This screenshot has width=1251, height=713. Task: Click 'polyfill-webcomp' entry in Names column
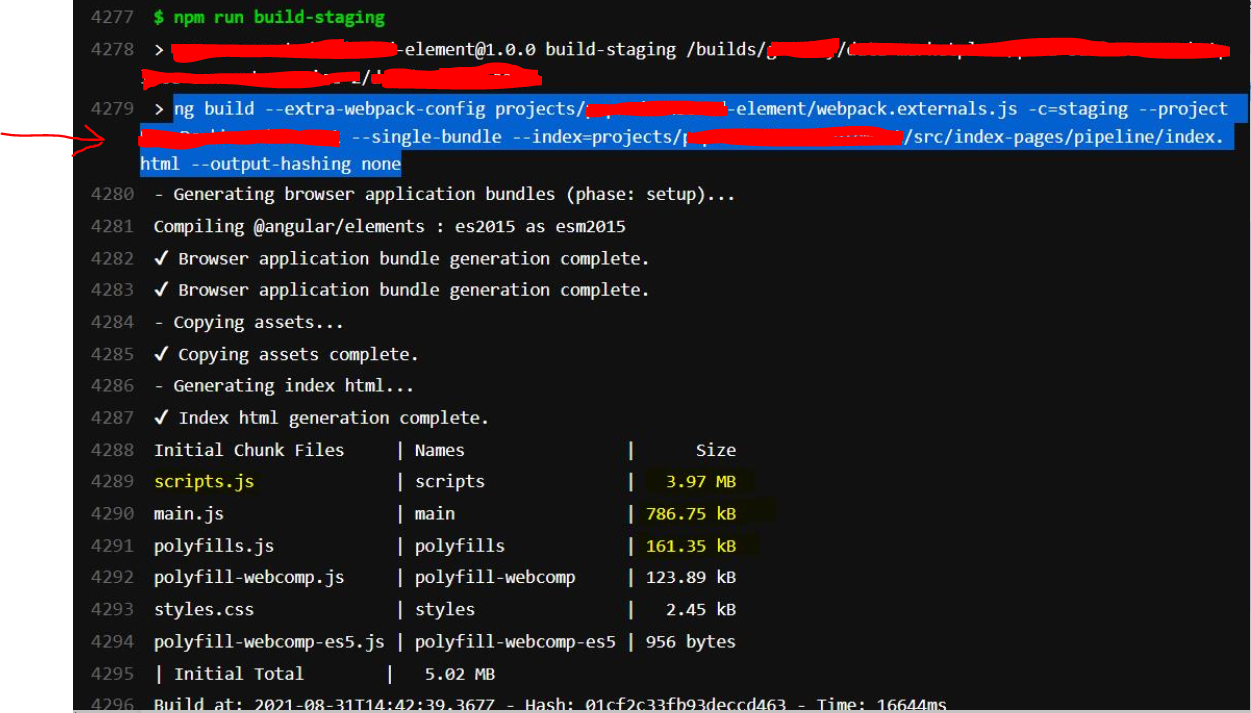click(x=495, y=578)
